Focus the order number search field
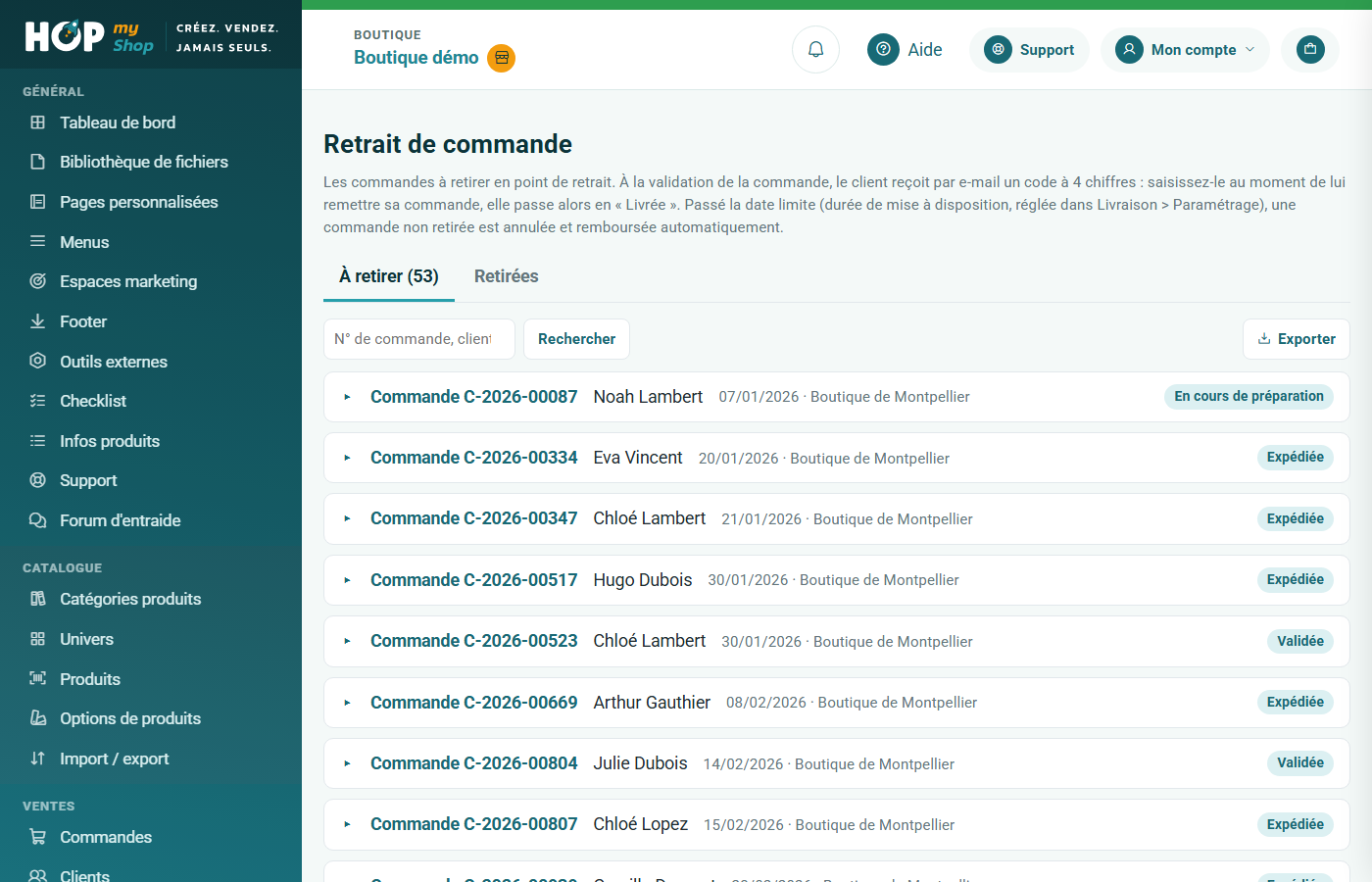This screenshot has height=882, width=1372. [419, 339]
